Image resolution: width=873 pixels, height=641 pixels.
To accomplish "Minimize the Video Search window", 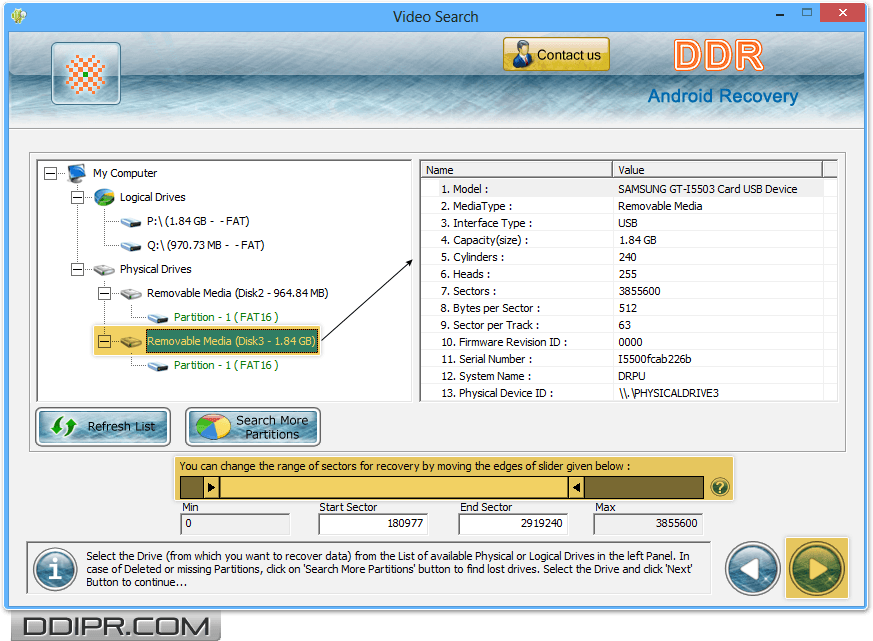I will click(x=779, y=14).
